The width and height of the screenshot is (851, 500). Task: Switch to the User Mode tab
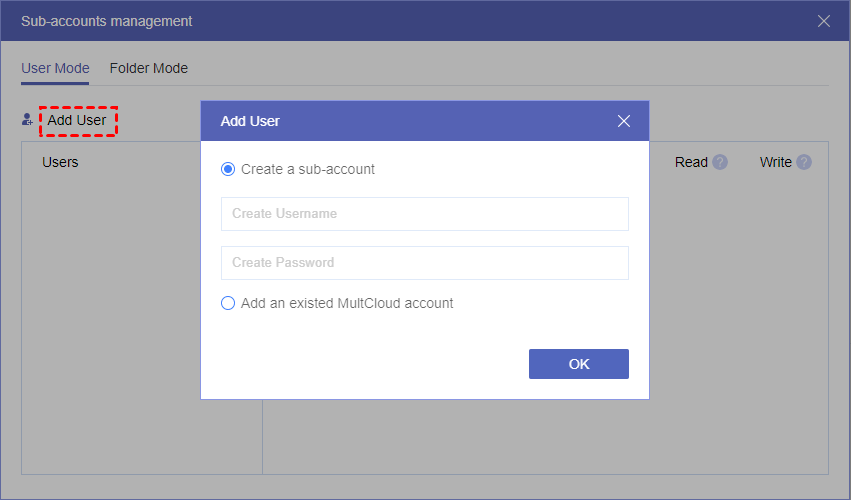pos(55,69)
